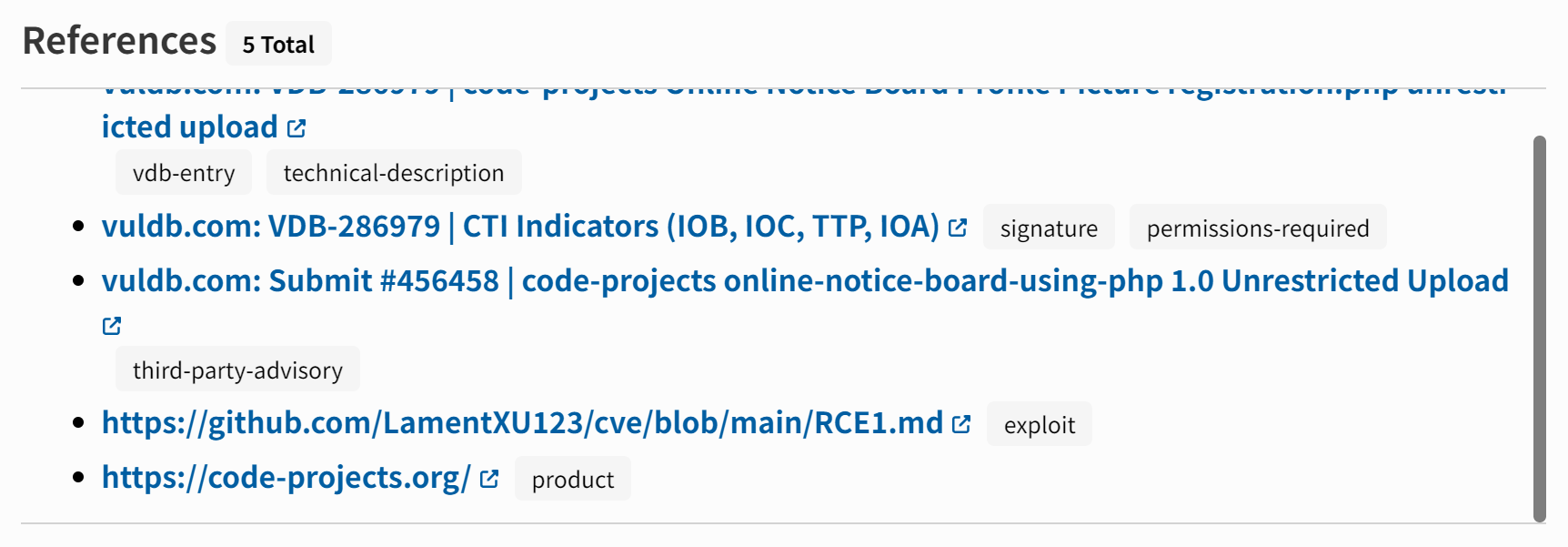
Task: Click the permissions-required tag
Action: (1257, 228)
